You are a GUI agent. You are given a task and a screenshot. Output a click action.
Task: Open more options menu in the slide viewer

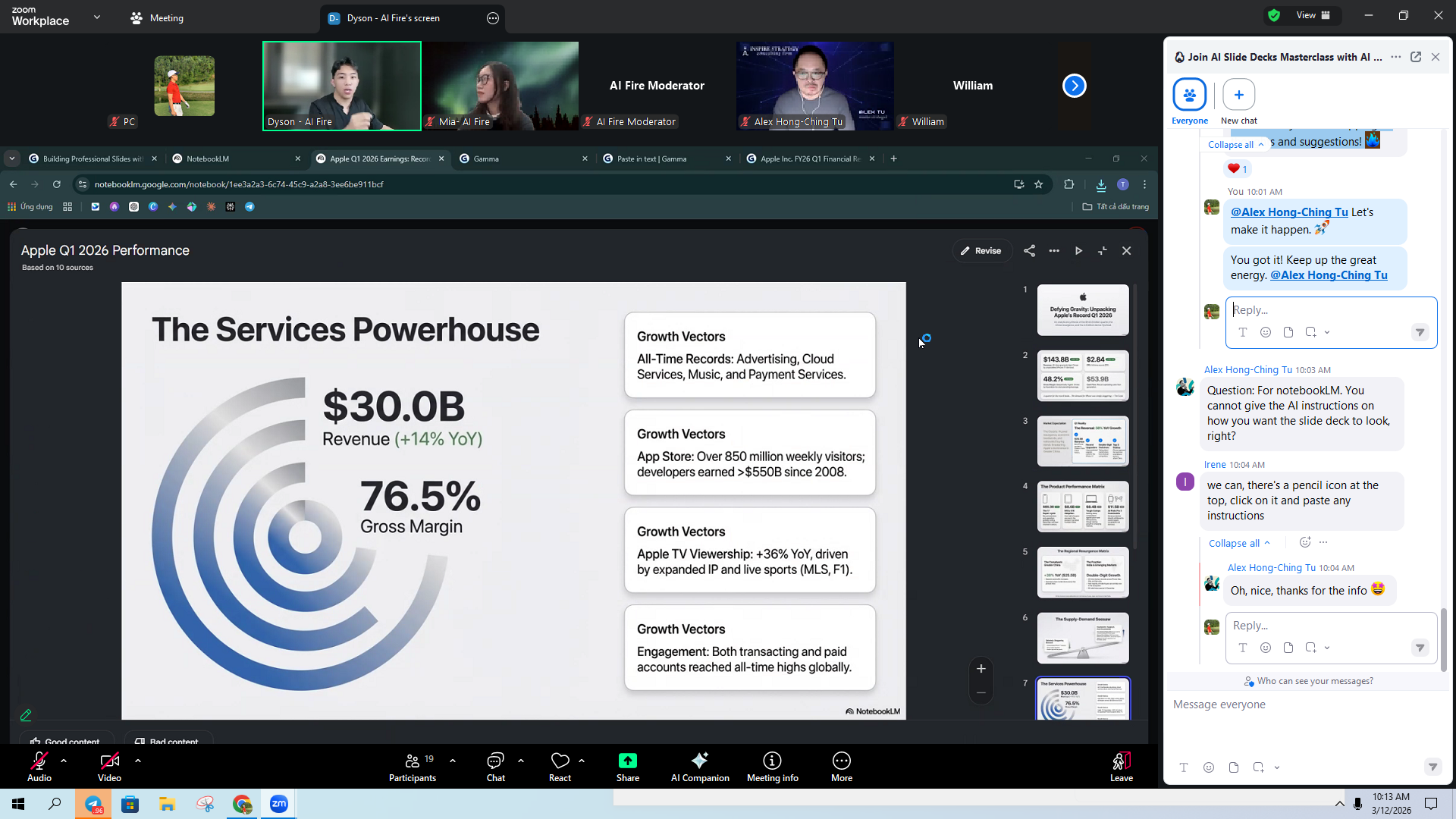tap(1054, 250)
